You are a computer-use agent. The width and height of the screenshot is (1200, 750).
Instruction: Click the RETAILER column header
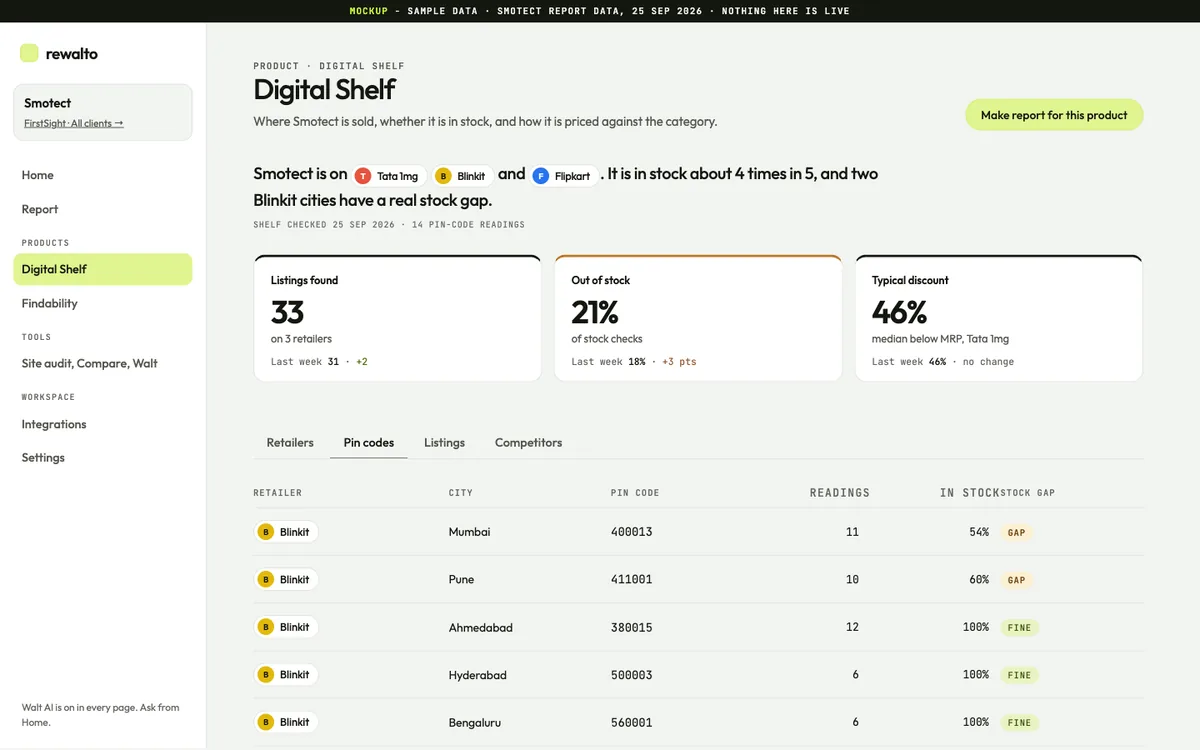277,493
